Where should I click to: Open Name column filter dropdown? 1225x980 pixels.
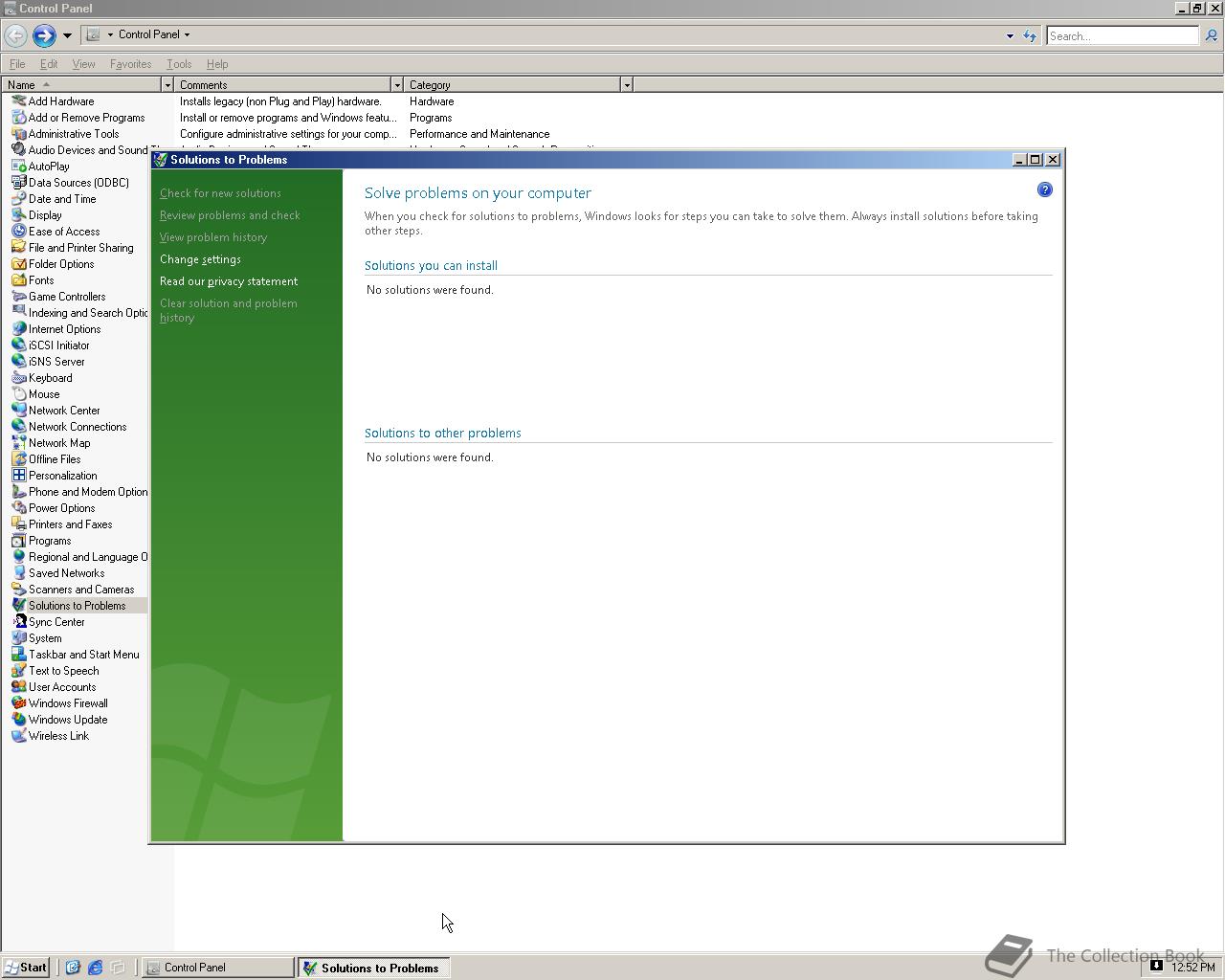point(167,85)
